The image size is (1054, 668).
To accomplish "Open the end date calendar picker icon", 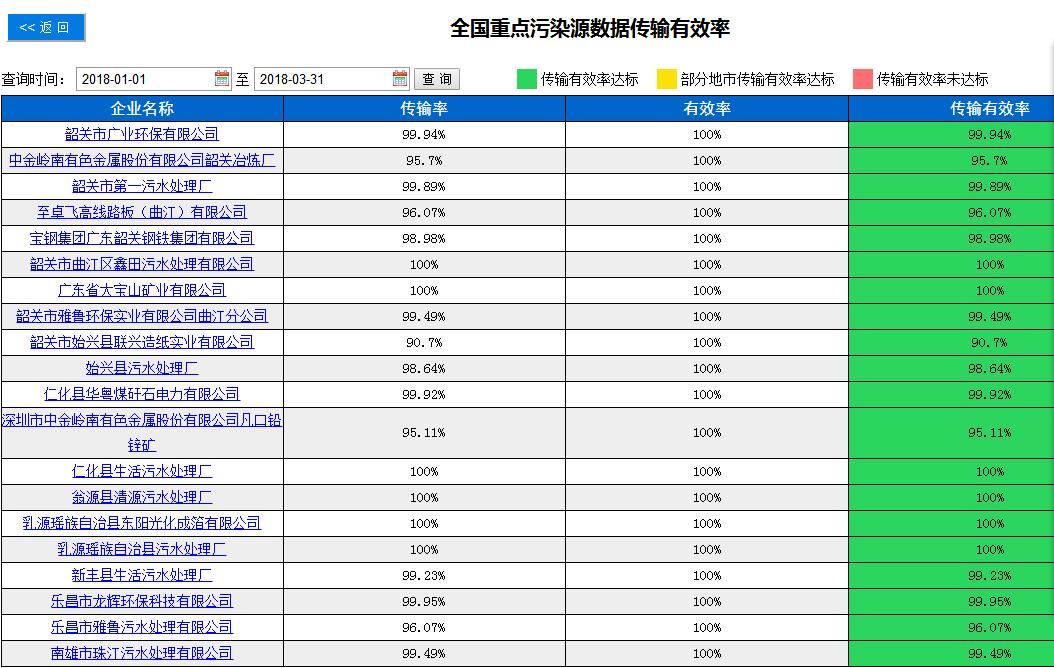I will point(400,79).
